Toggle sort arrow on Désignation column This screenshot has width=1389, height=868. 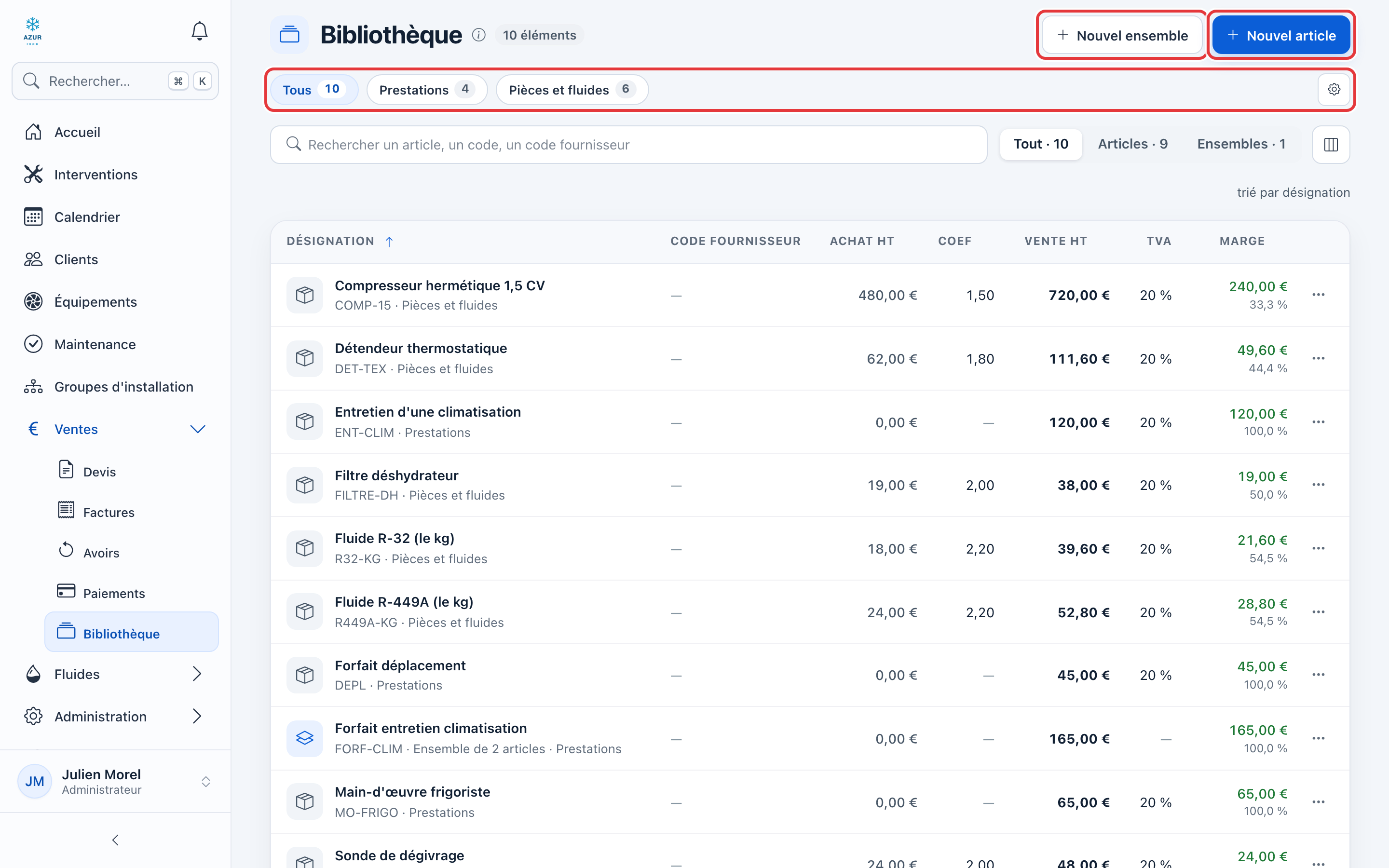pos(389,242)
